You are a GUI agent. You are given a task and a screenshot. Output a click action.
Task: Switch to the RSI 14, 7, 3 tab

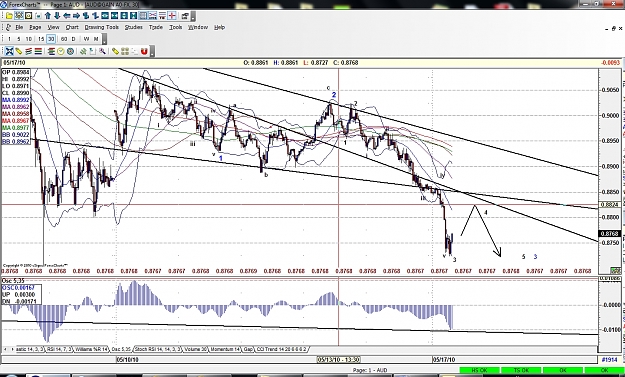[59, 349]
